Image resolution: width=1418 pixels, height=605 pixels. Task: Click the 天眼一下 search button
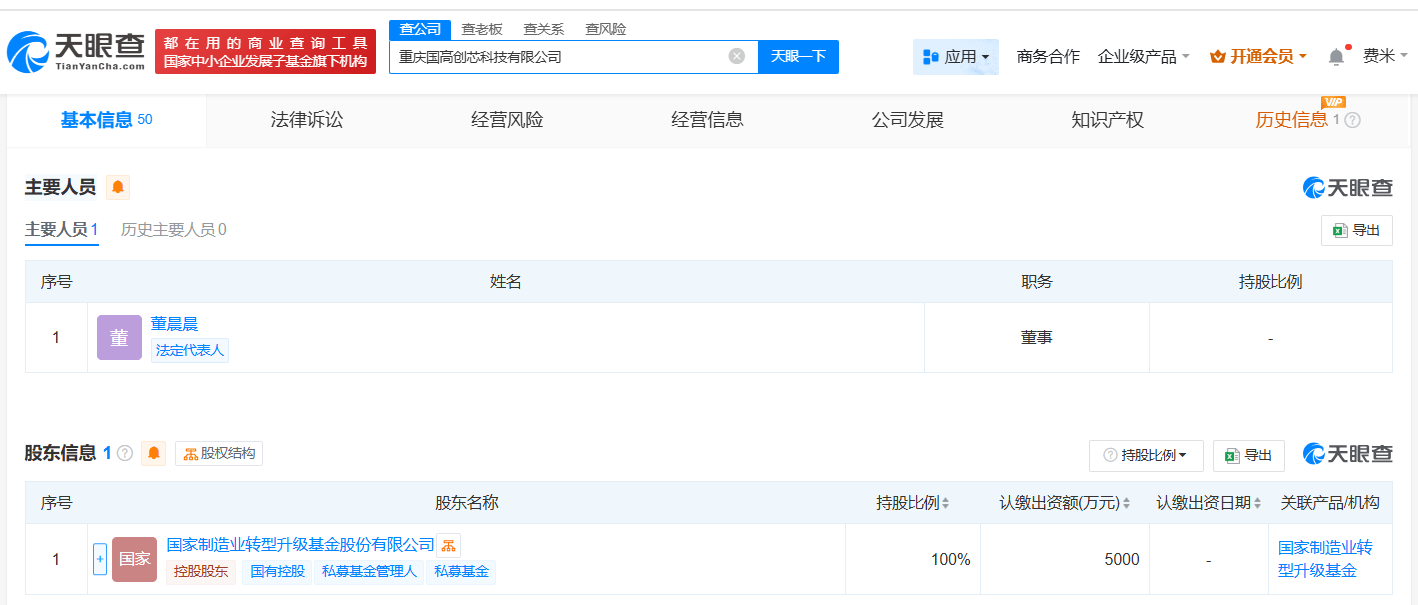tap(798, 57)
